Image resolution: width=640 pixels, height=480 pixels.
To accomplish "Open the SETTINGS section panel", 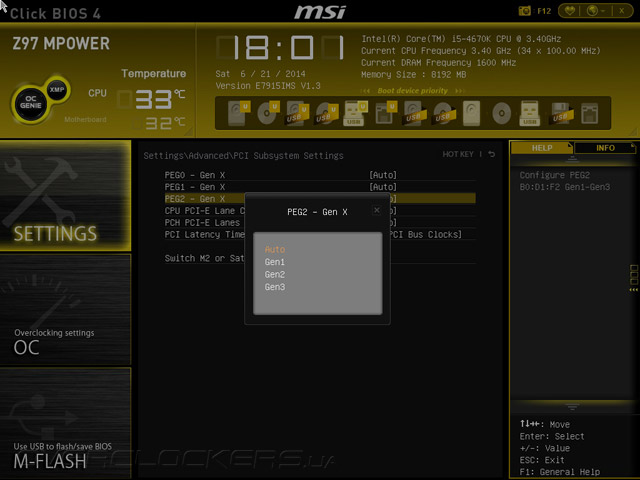I will point(65,195).
